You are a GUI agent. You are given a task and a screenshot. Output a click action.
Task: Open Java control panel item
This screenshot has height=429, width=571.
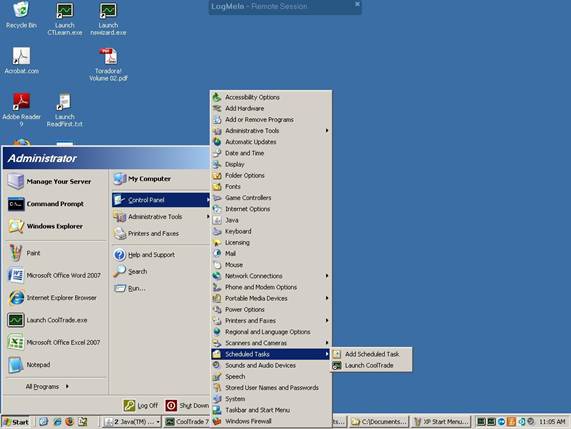tap(271, 220)
